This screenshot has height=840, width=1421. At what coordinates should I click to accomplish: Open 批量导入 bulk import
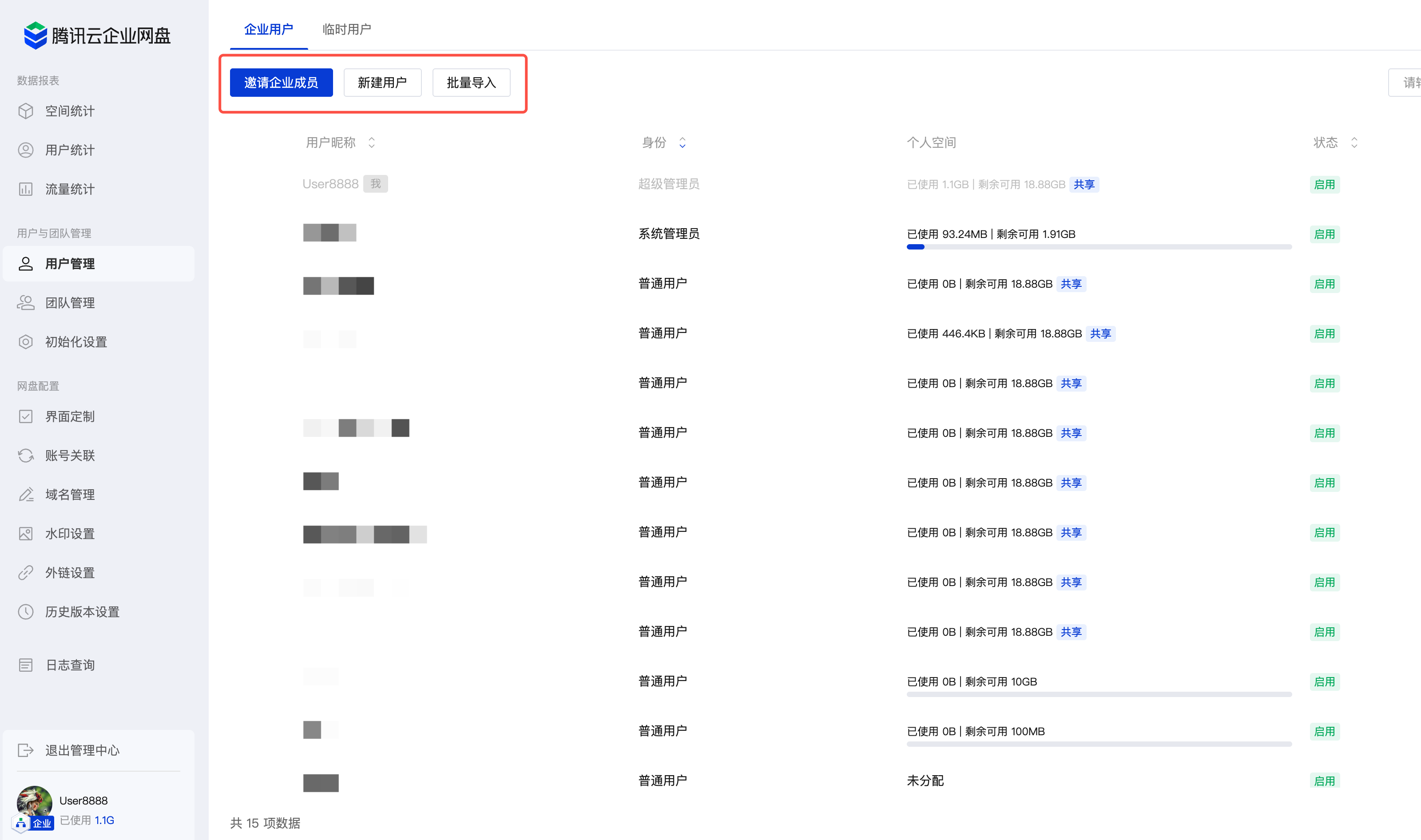pos(471,83)
